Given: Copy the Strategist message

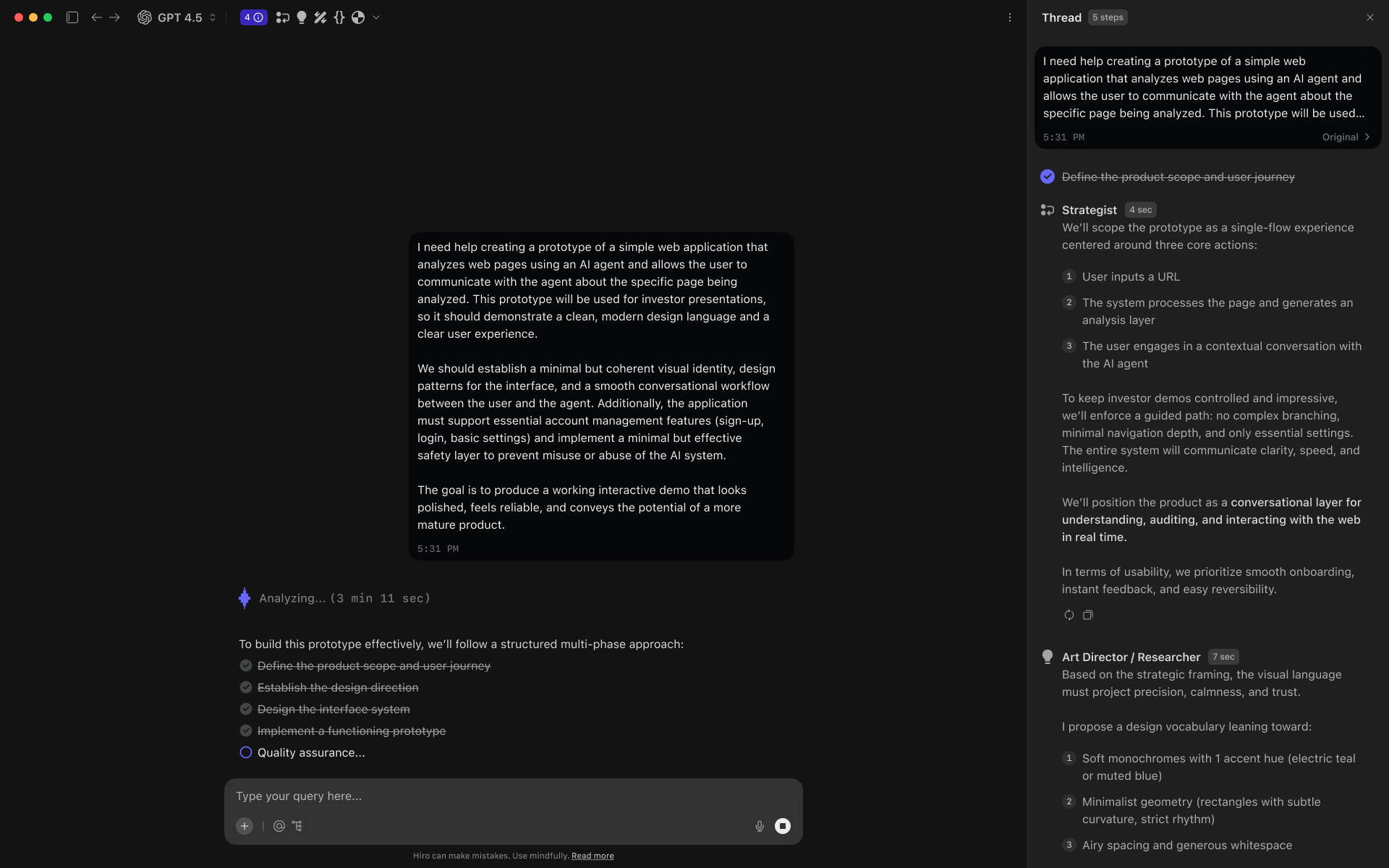Looking at the screenshot, I should pos(1088,615).
